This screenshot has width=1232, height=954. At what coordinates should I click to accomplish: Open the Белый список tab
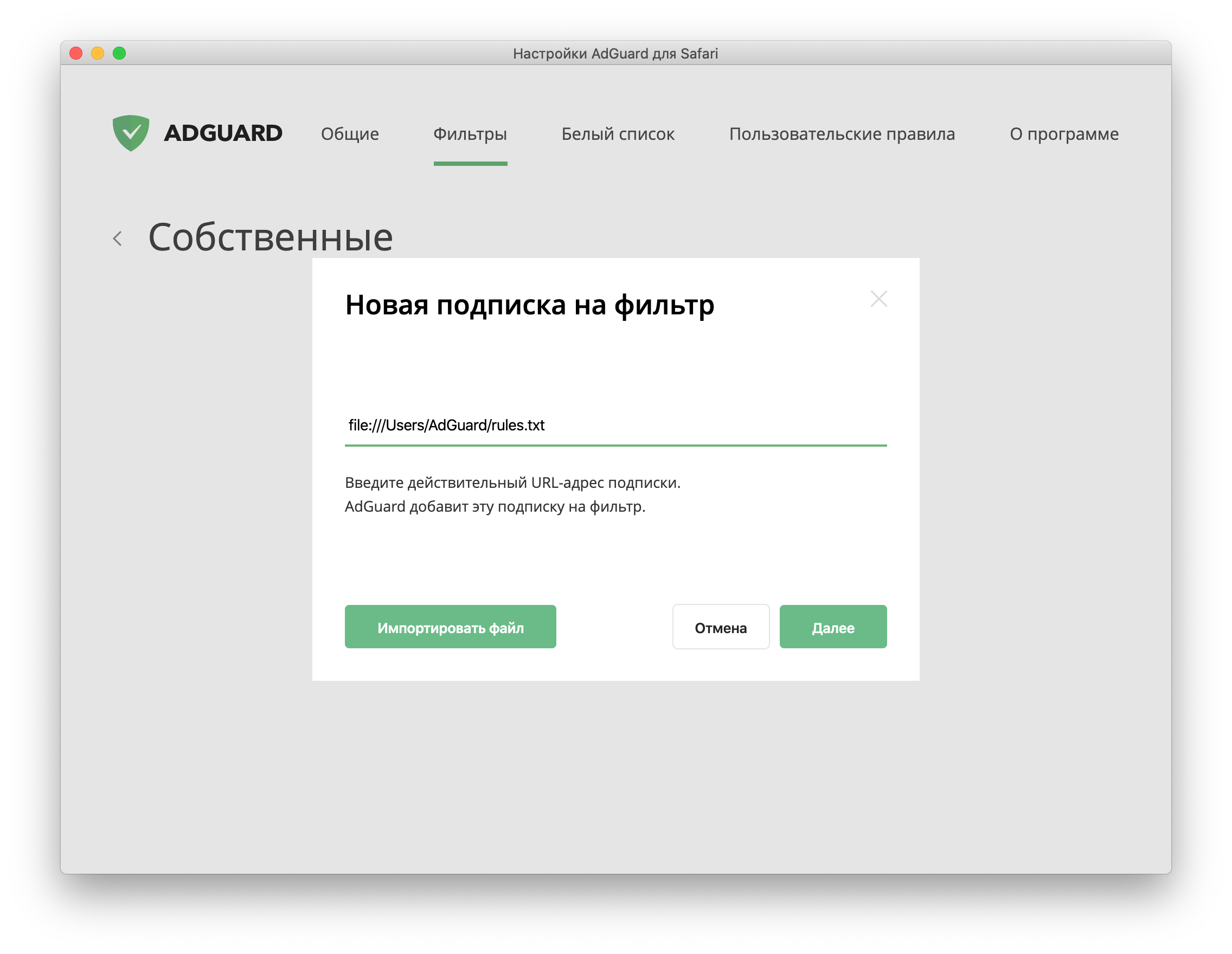pos(618,134)
